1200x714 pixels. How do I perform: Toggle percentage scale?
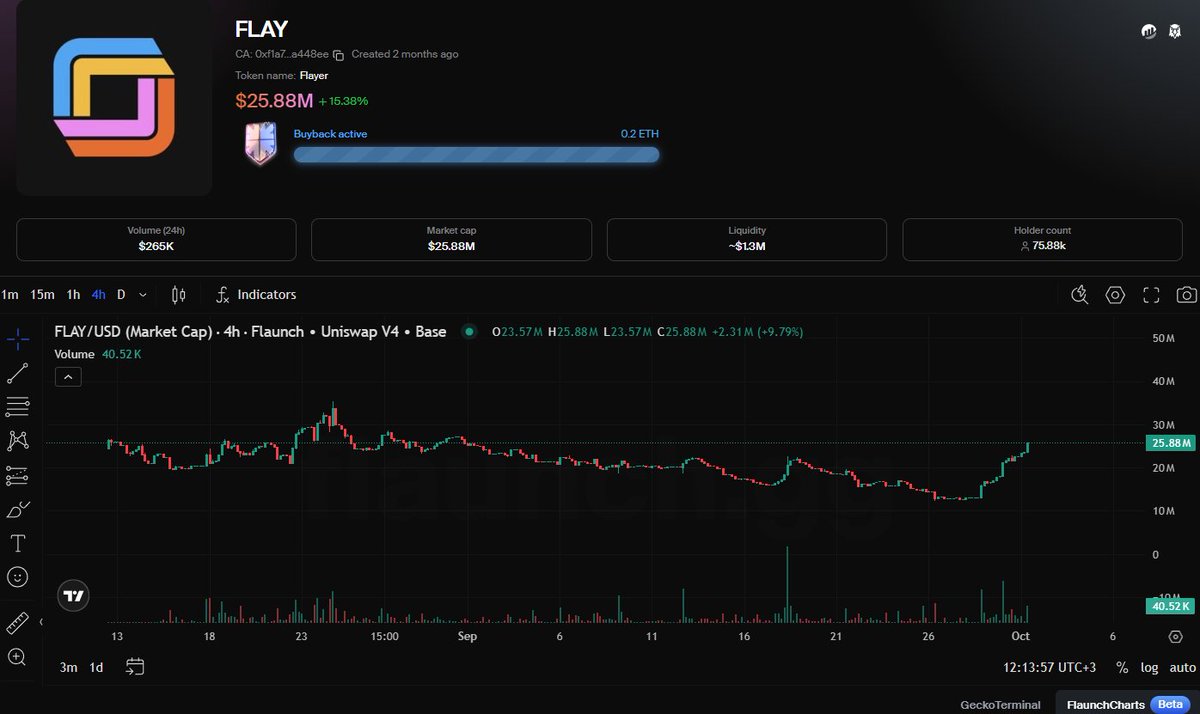pyautogui.click(x=1122, y=667)
